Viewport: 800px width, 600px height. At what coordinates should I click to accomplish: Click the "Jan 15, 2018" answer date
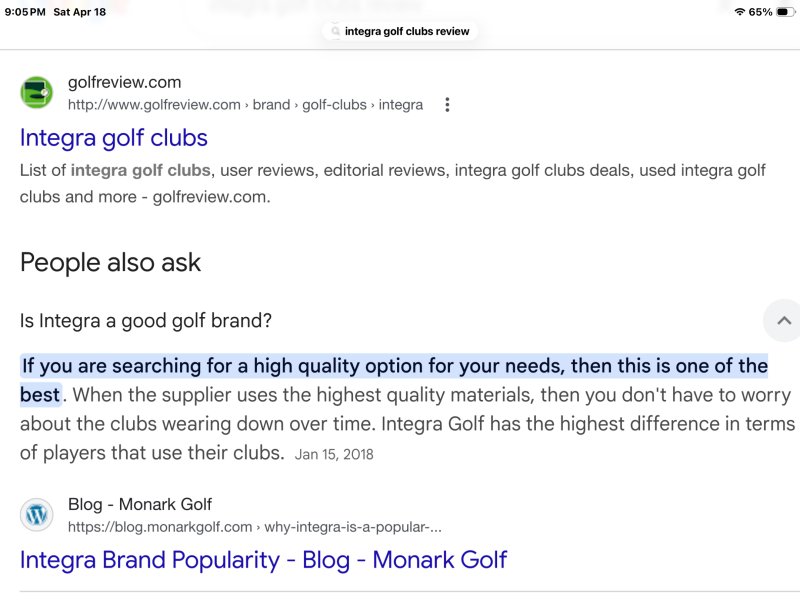(334, 454)
